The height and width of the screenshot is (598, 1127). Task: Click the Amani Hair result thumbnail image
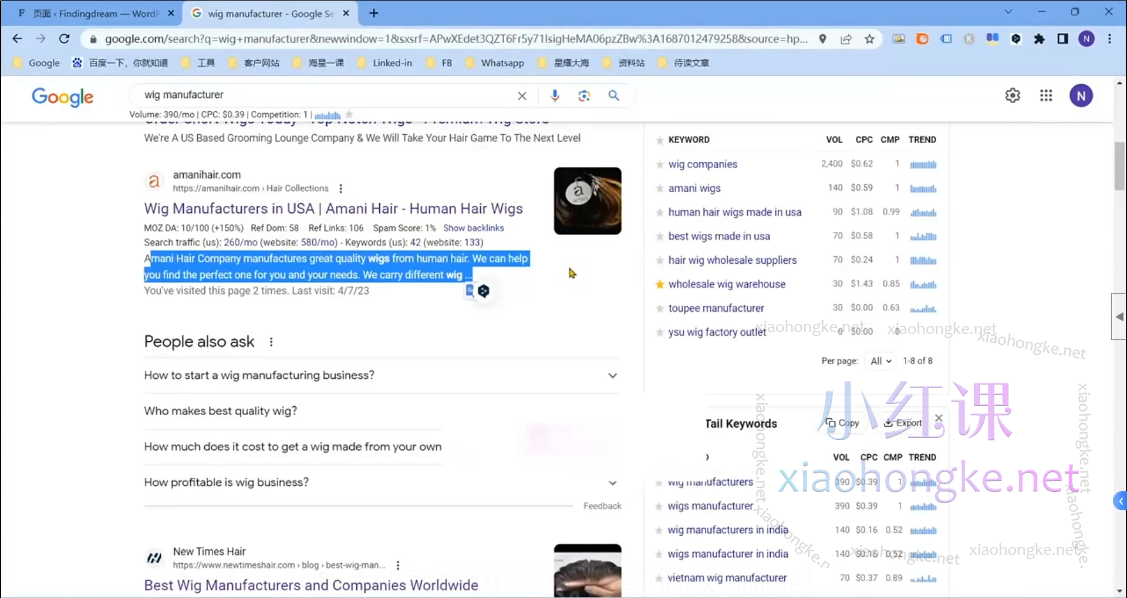tap(587, 201)
